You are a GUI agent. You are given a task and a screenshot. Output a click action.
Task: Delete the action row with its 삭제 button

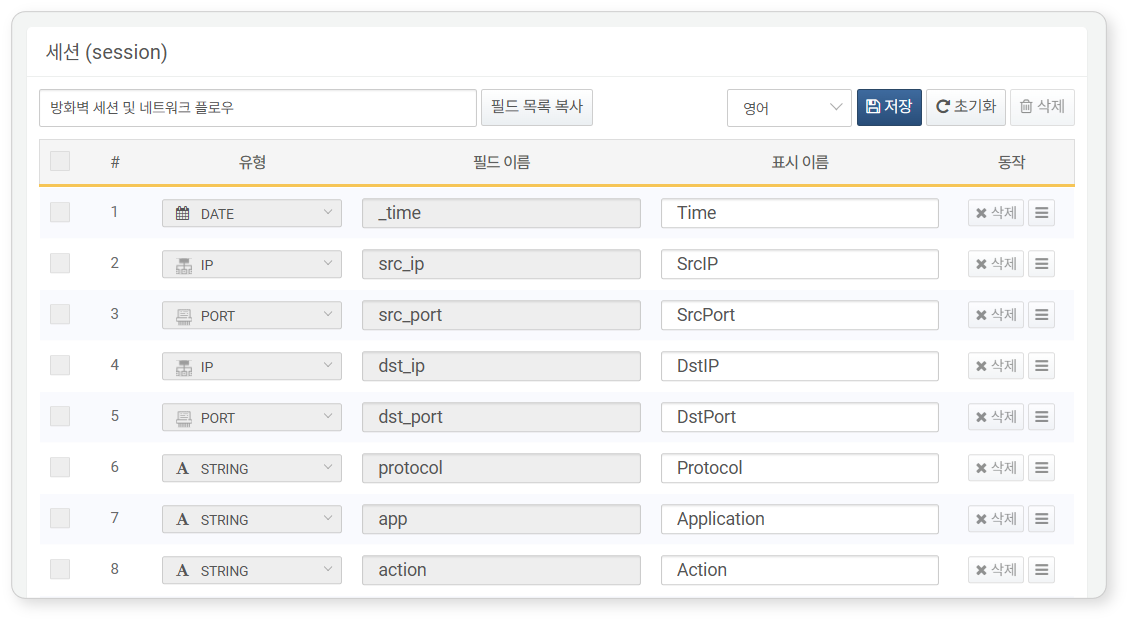click(996, 570)
